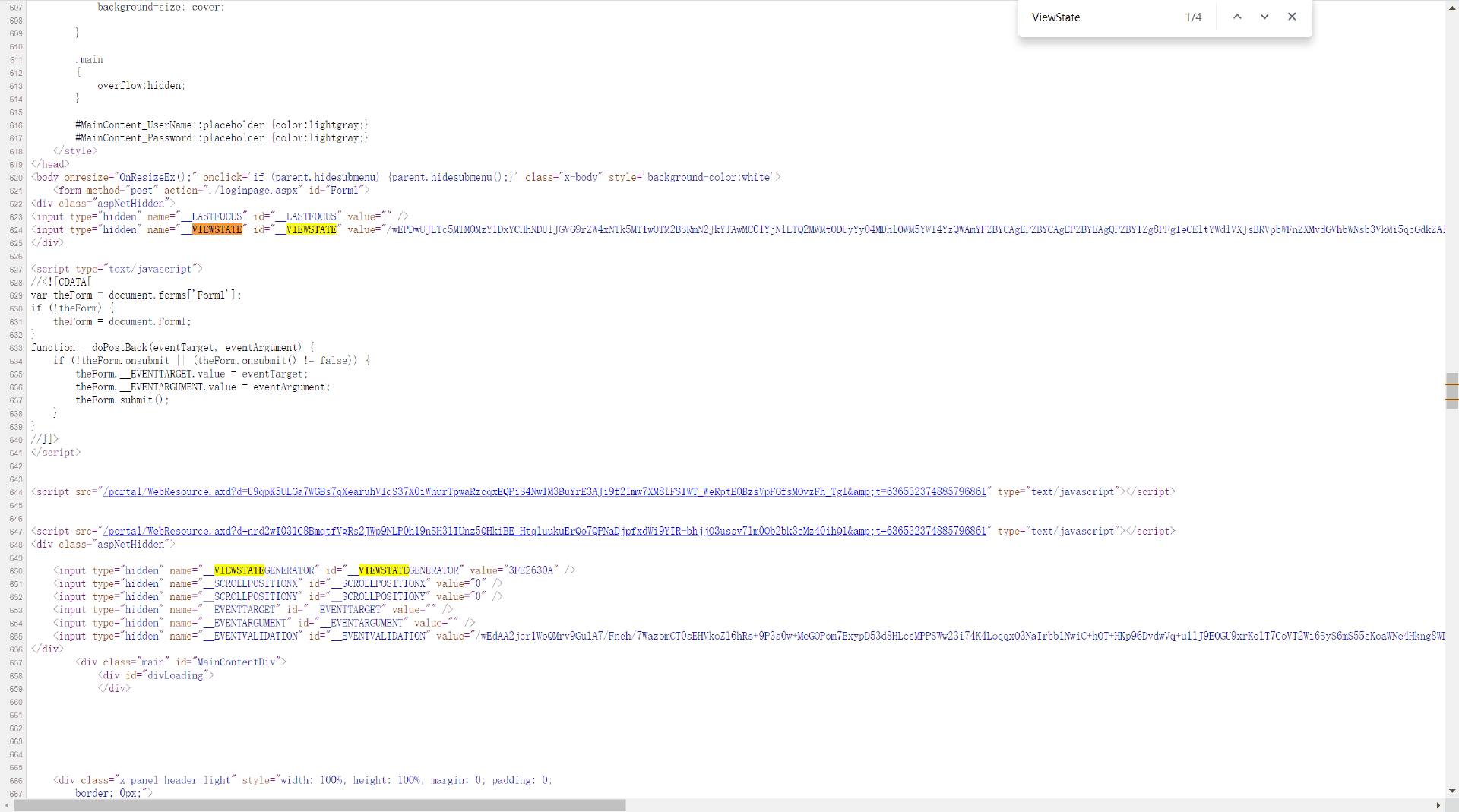This screenshot has height=812, width=1459.
Task: Open second WebResource.axd link on line 647
Action: 544,532
